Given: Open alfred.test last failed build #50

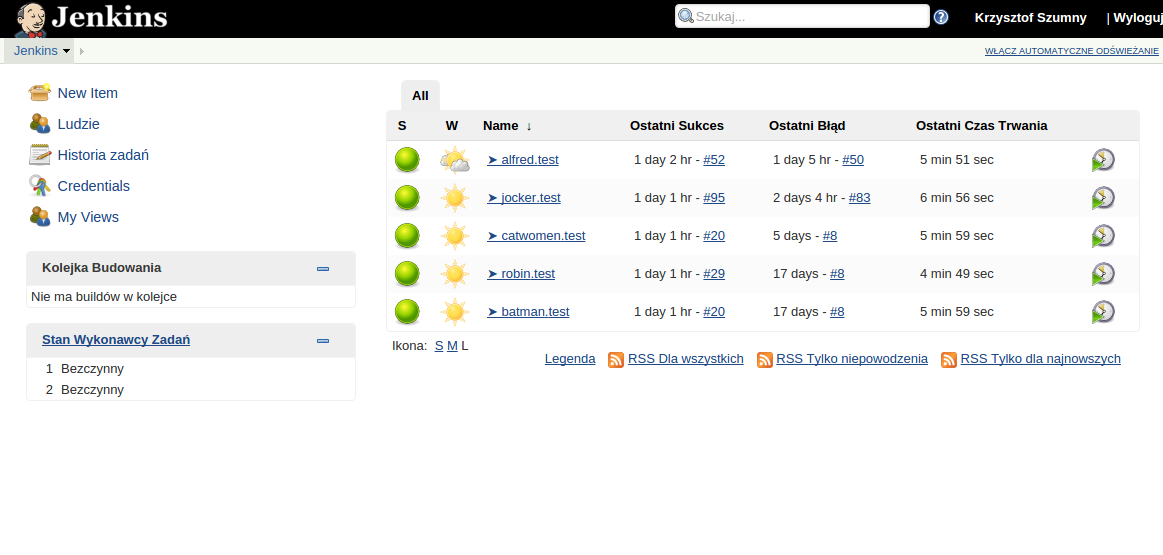Looking at the screenshot, I should (853, 160).
